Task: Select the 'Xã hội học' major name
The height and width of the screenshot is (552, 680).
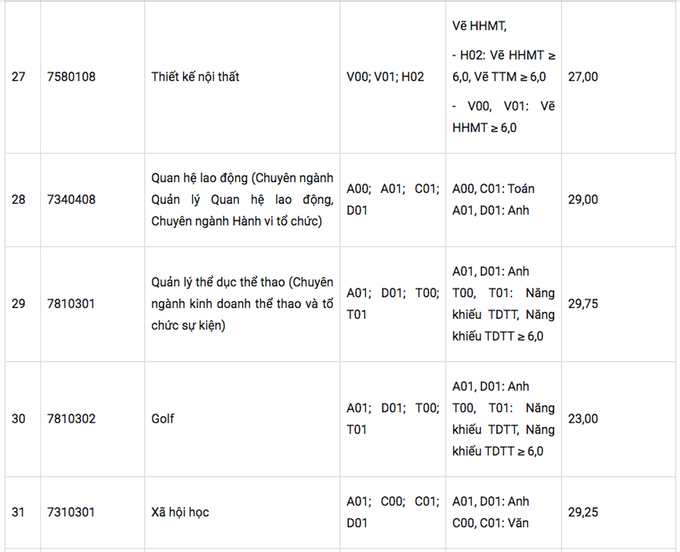Action: pyautogui.click(x=180, y=512)
